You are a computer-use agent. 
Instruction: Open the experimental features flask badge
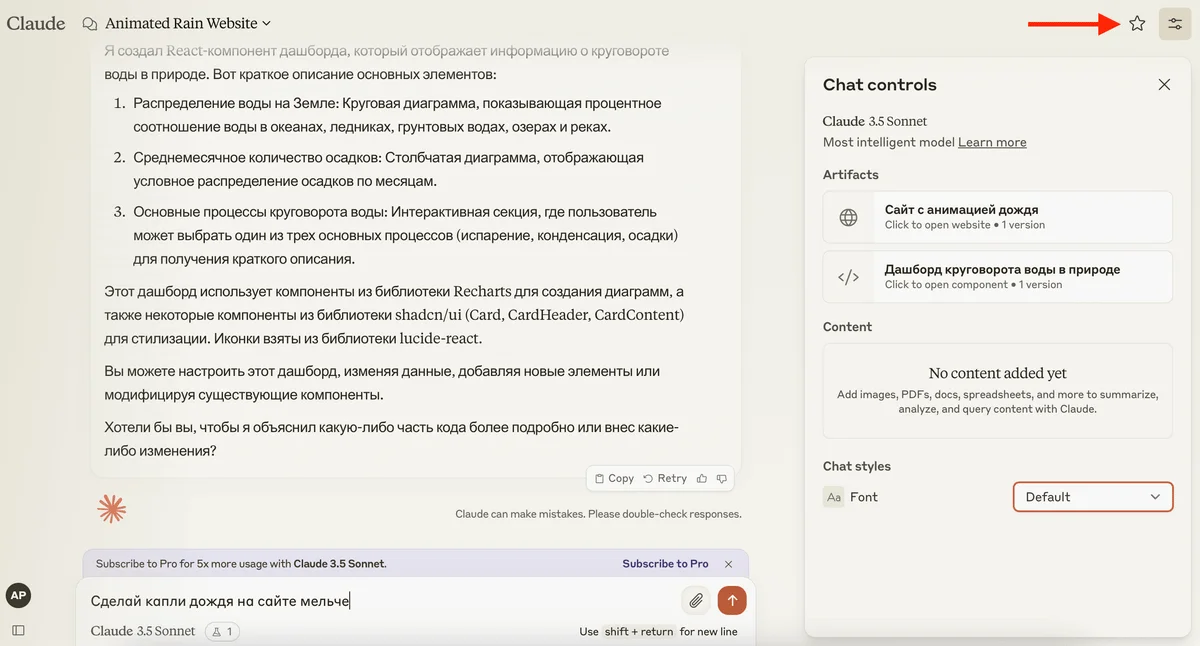pos(222,631)
